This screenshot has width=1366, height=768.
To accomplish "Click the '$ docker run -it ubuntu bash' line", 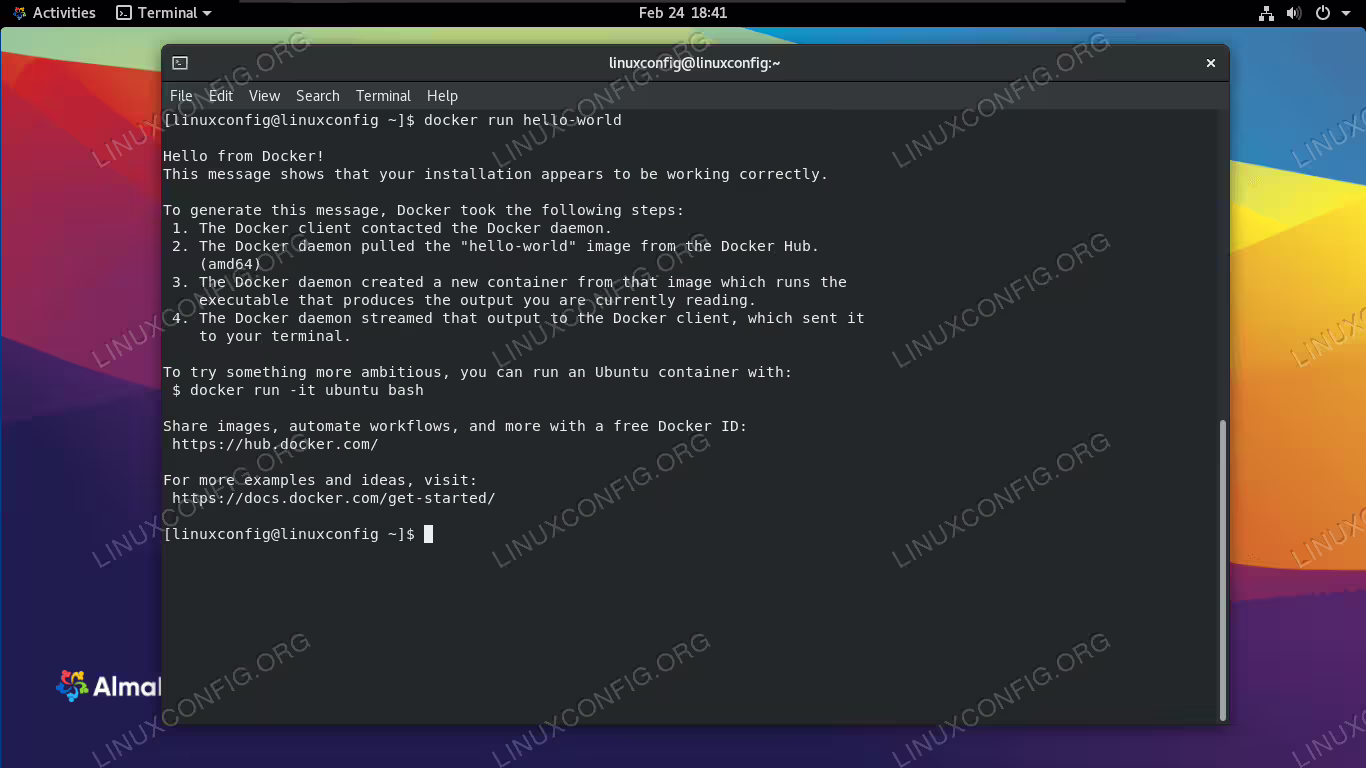I will coord(298,390).
